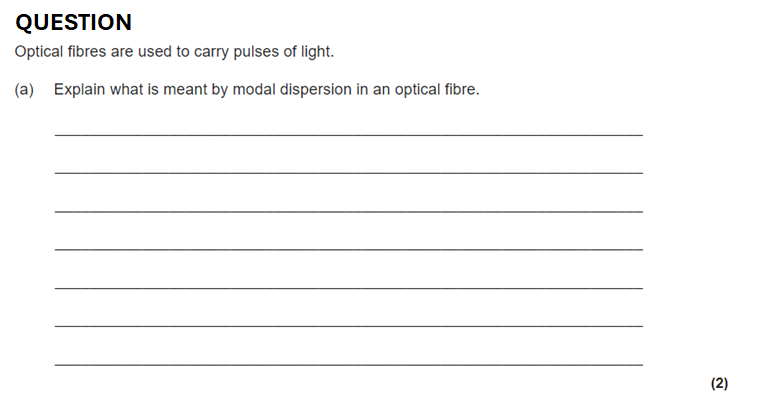
Task: Click the (a) part label
Action: [x=24, y=90]
